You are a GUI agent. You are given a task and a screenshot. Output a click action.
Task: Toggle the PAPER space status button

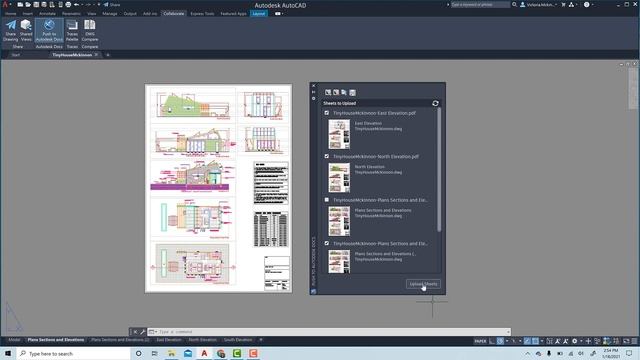480,341
